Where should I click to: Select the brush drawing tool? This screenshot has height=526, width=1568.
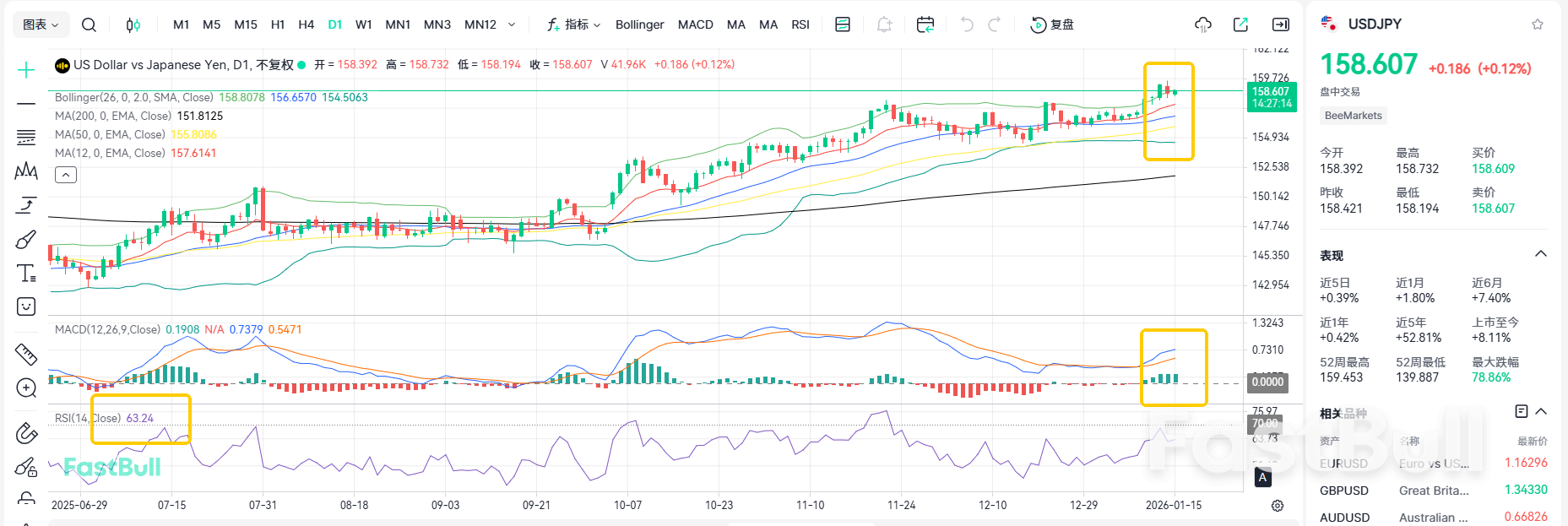(x=26, y=240)
